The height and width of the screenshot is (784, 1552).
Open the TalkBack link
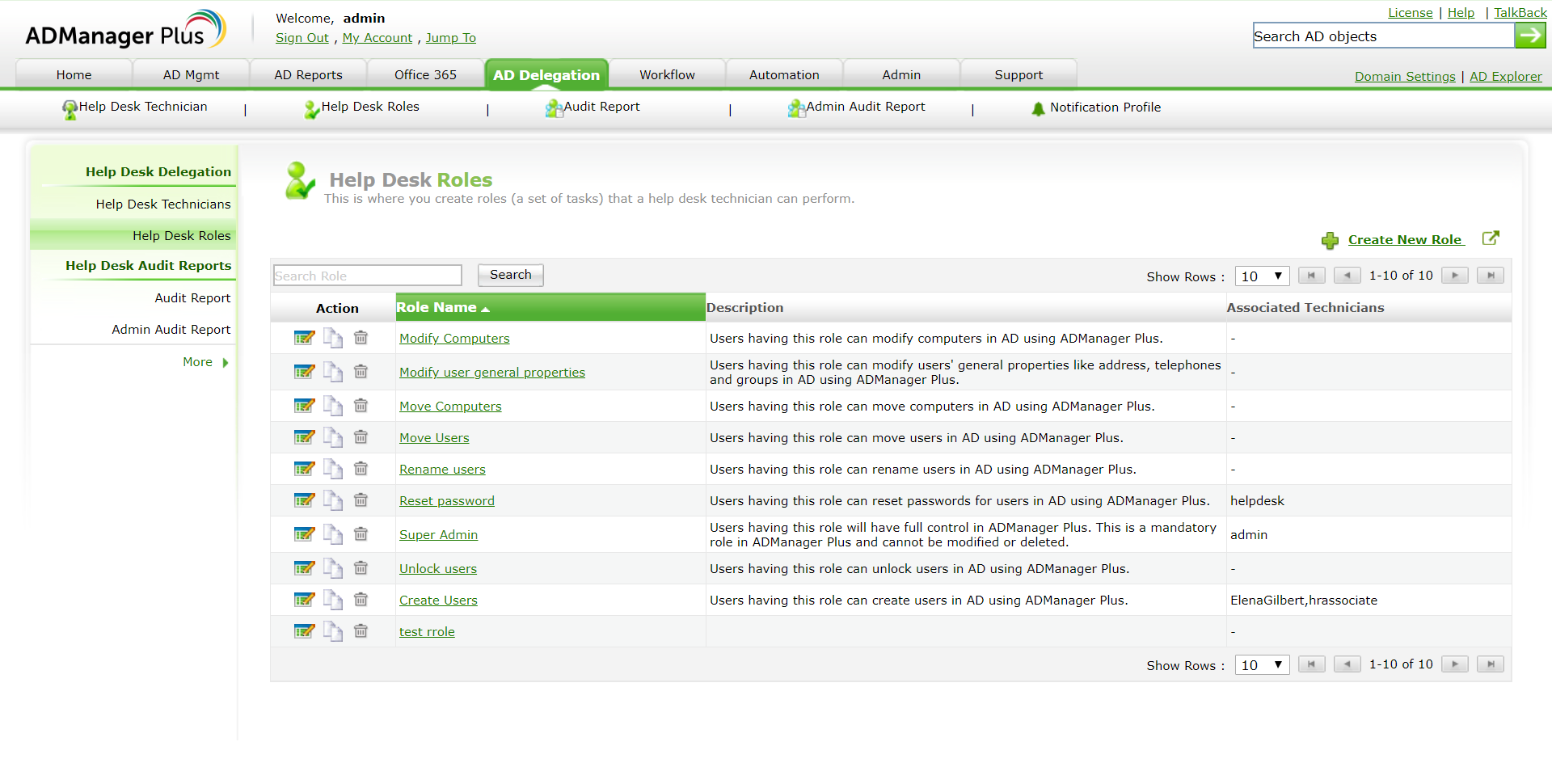pyautogui.click(x=1520, y=13)
